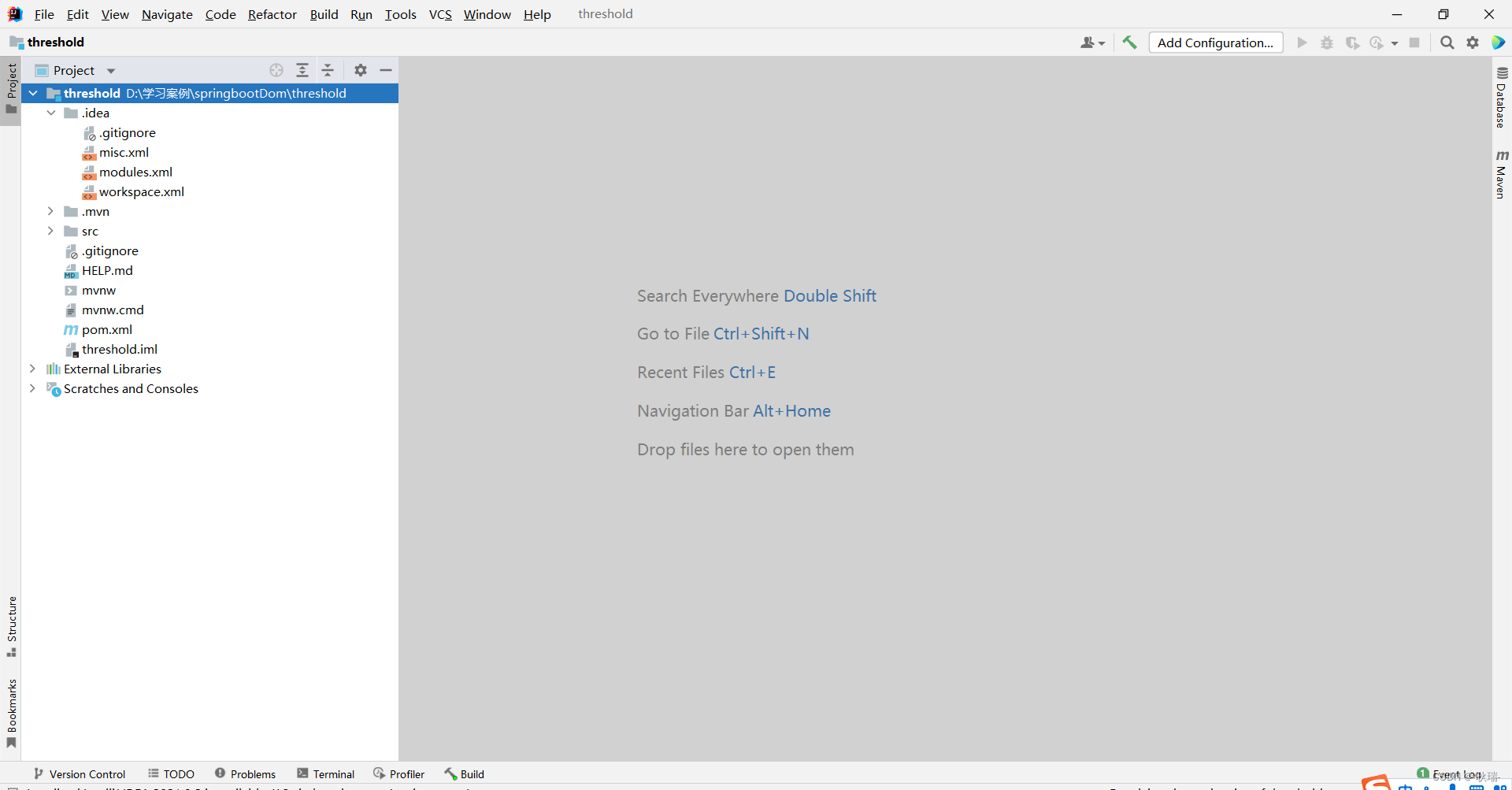Open the user account icon dropdown
Viewport: 1512px width, 790px height.
tap(1092, 43)
